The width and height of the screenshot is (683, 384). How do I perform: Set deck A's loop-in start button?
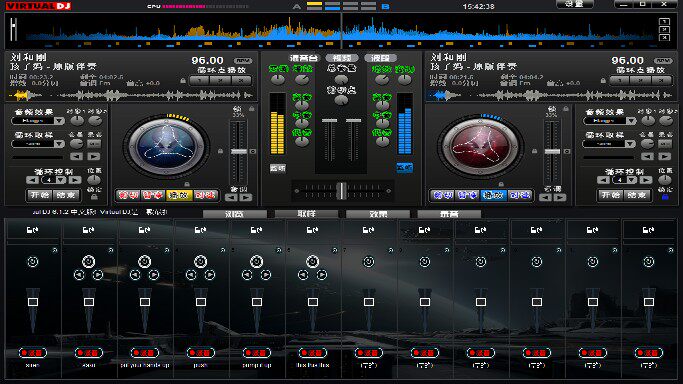tap(40, 195)
